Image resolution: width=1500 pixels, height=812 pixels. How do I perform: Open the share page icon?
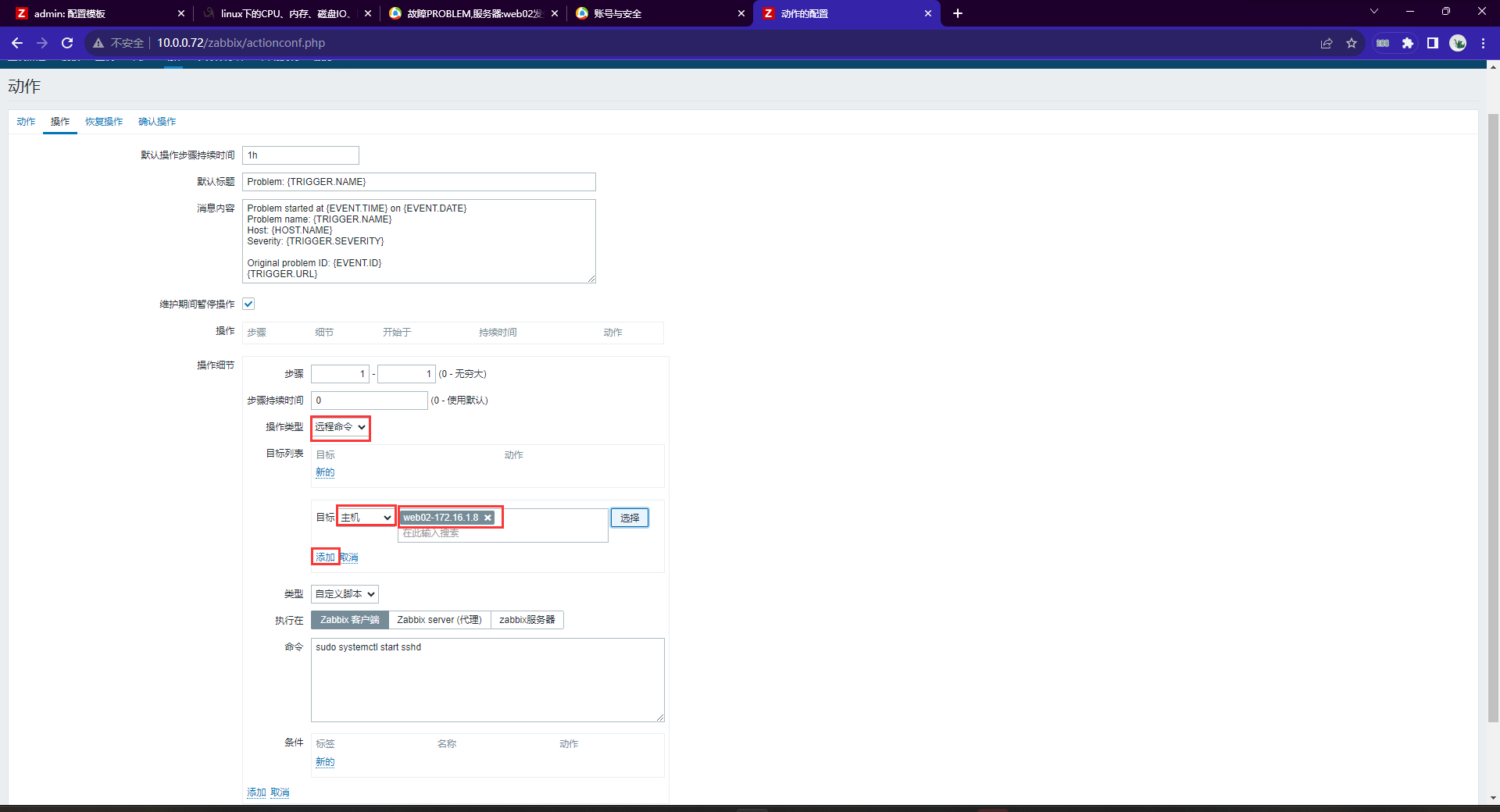1327,43
